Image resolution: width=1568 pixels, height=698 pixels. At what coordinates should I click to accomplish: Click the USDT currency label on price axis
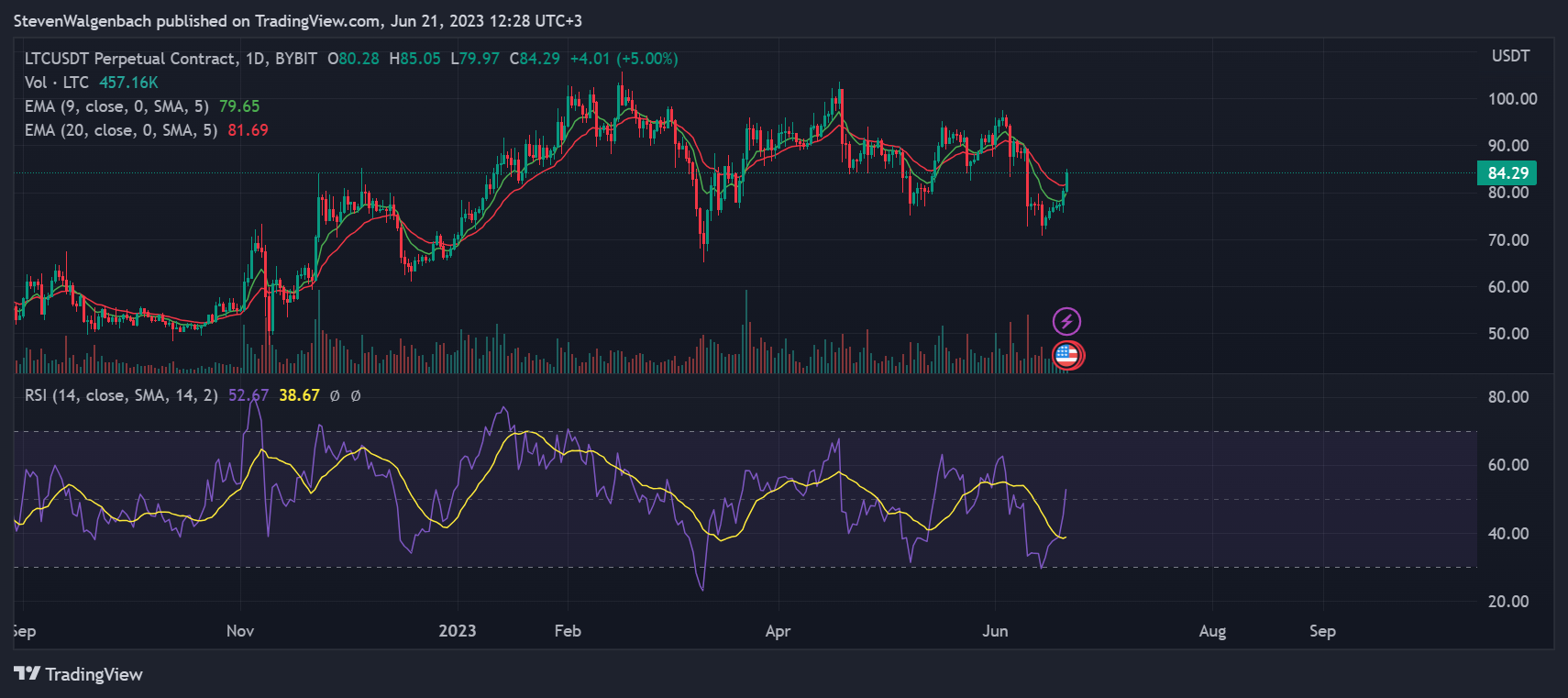point(1510,56)
